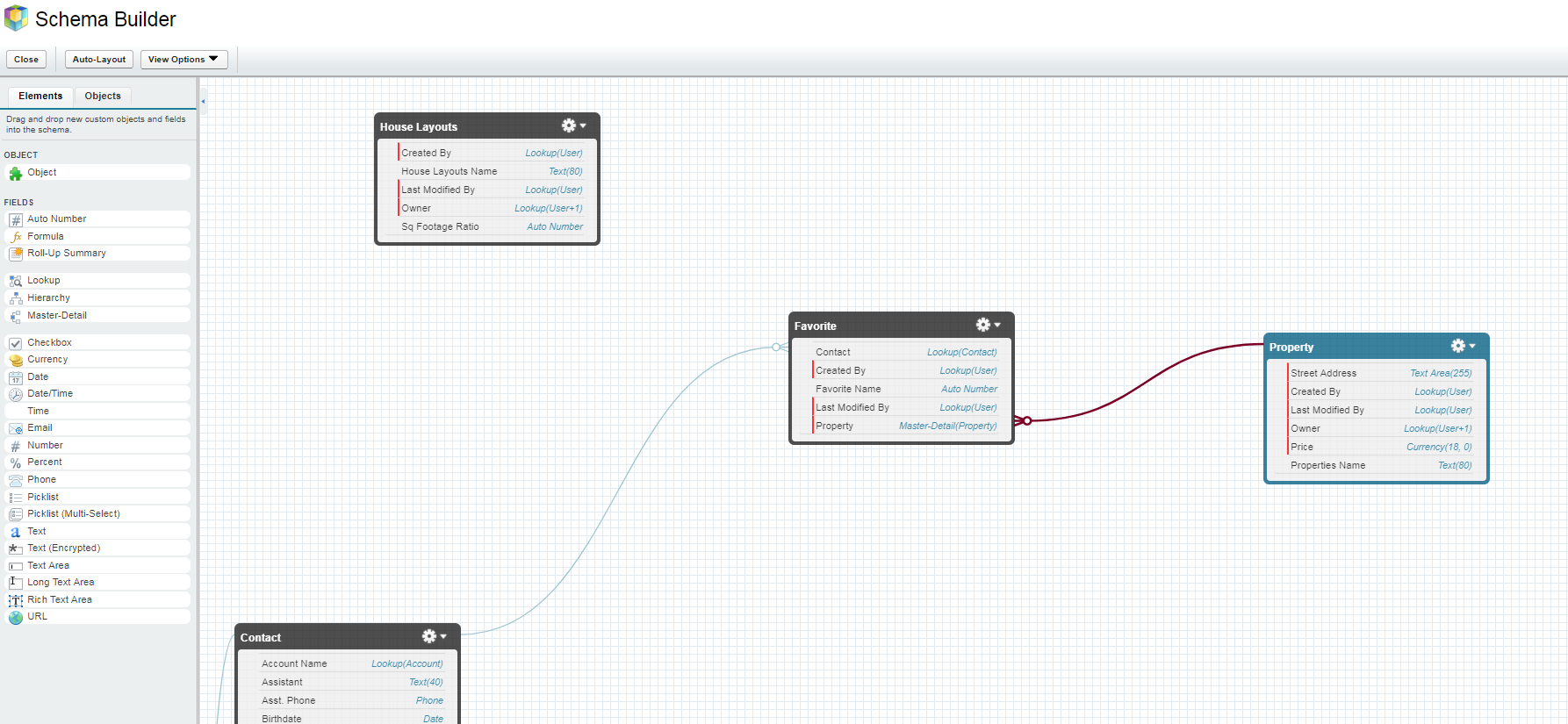Screen dimensions: 1568x724
Task: Click Lookup(Contact) link in Favorite object
Action: 962,353
